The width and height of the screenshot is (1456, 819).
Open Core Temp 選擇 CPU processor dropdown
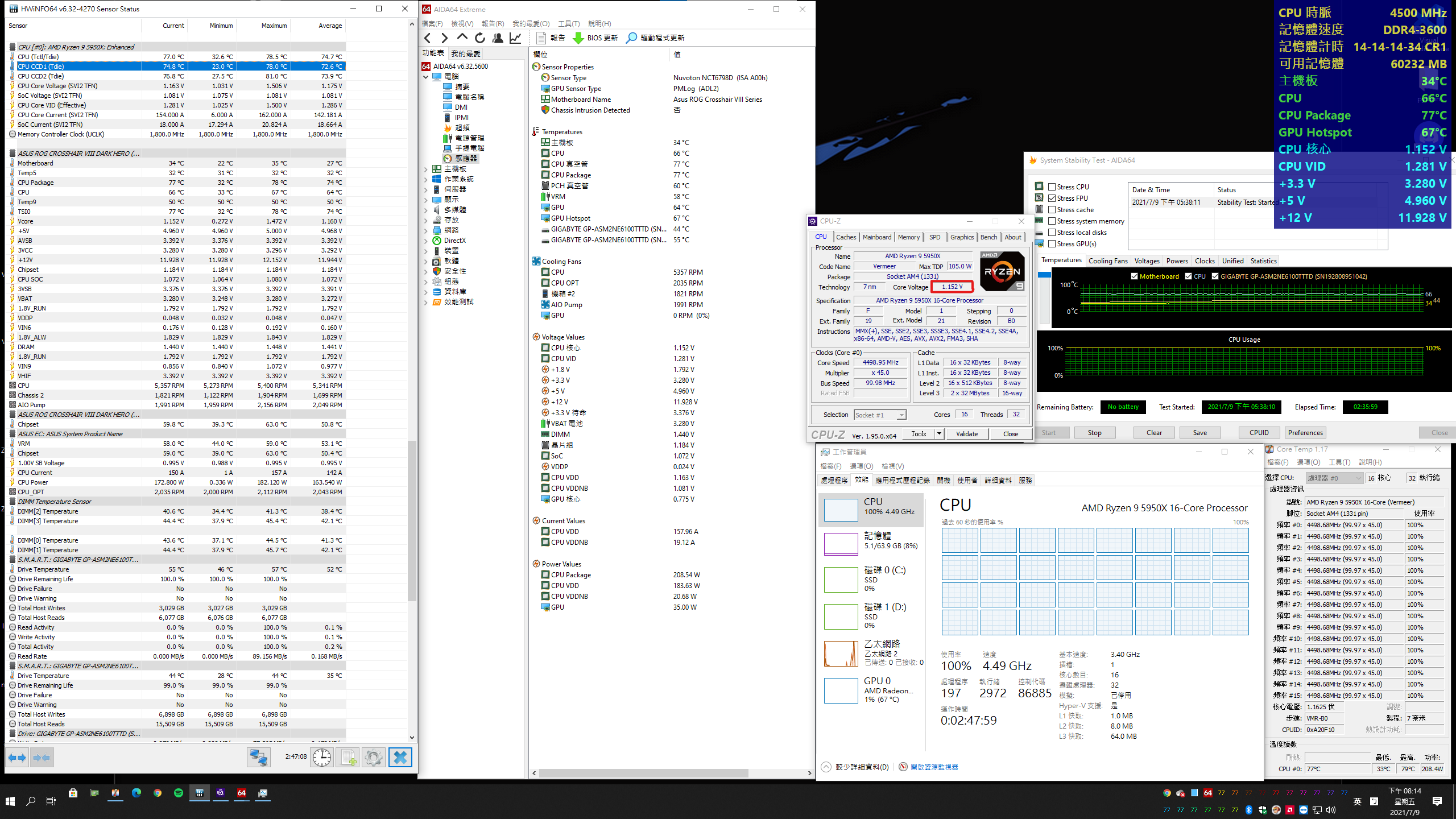[x=1334, y=478]
